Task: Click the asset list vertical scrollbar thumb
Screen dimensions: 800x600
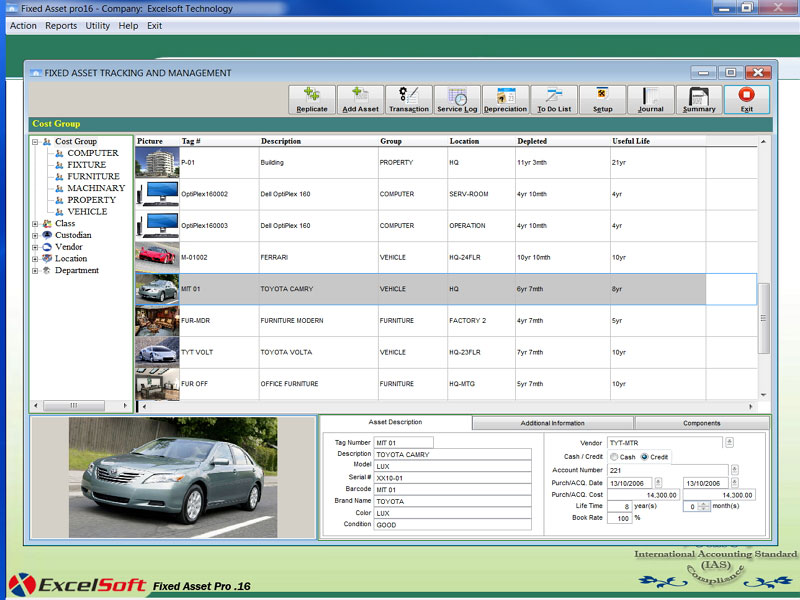Action: [x=763, y=318]
